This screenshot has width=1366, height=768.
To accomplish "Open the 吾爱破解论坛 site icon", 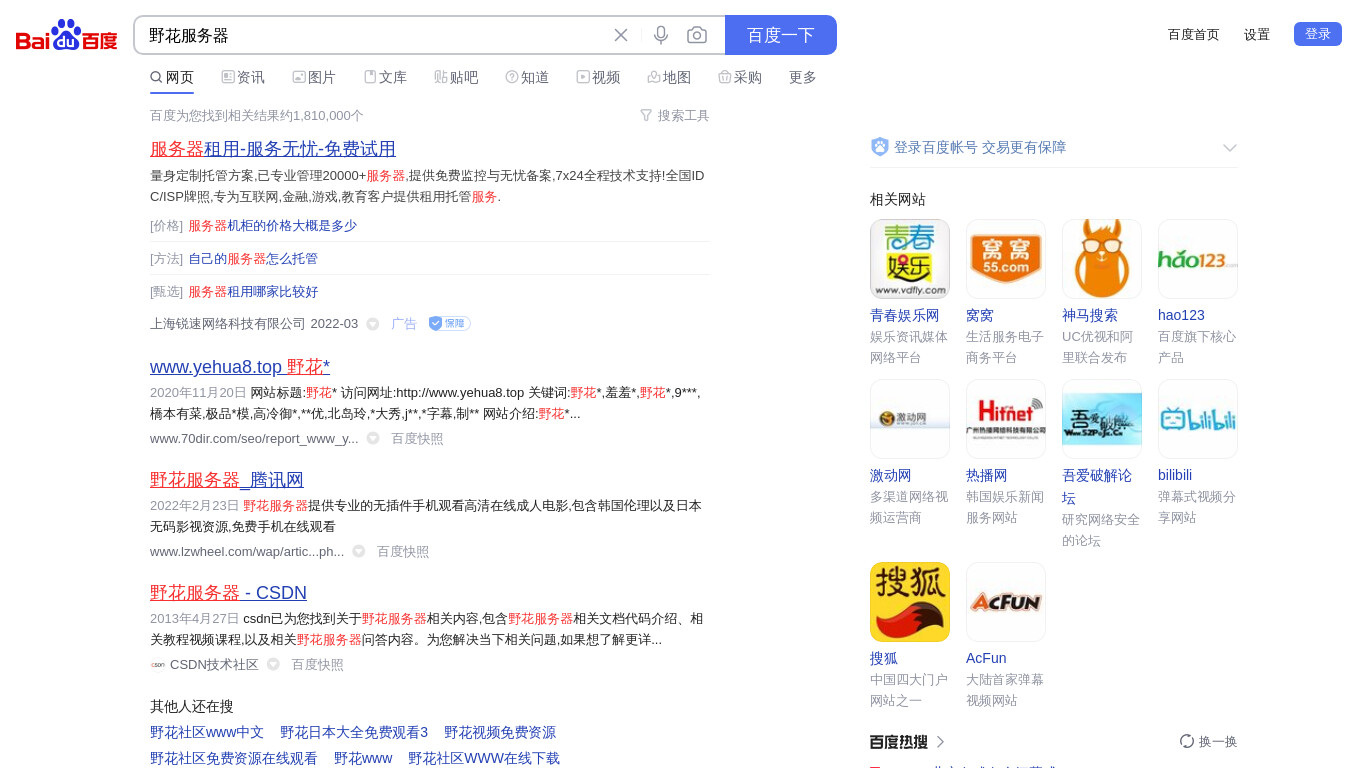I will point(1102,419).
